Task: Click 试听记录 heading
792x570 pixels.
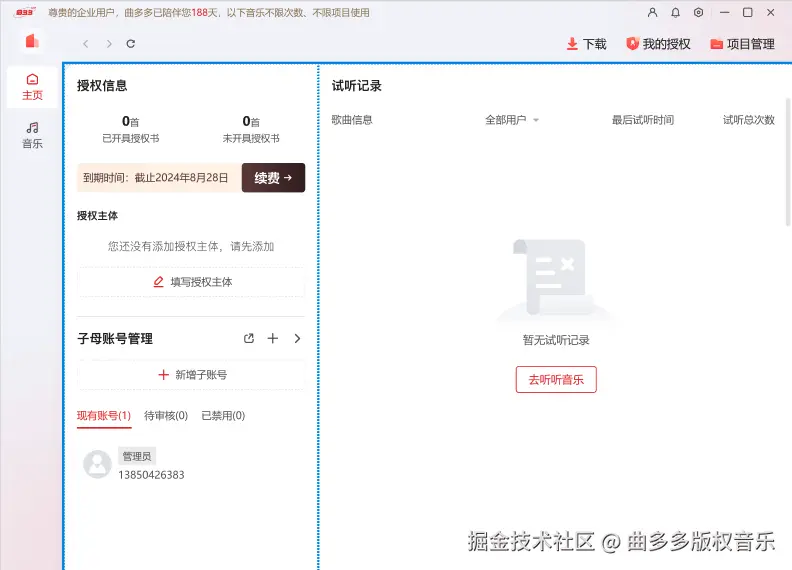Action: click(x=357, y=86)
